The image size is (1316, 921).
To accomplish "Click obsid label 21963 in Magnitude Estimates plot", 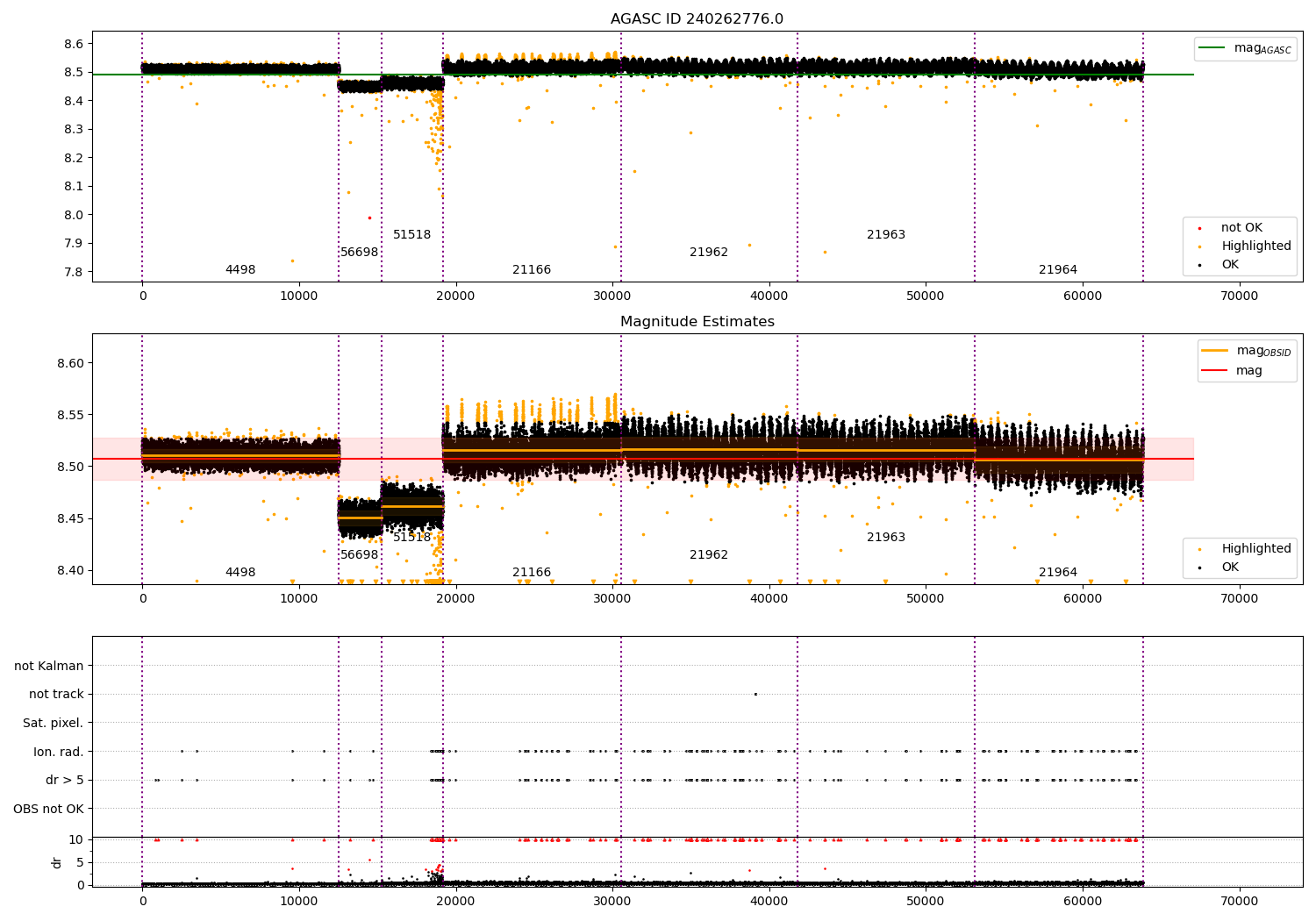I will (x=886, y=538).
